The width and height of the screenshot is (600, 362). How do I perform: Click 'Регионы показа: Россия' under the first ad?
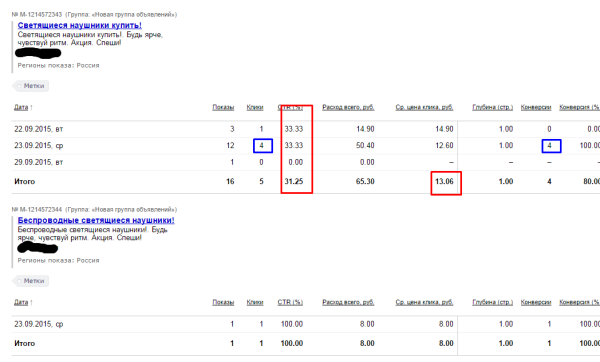(58, 65)
